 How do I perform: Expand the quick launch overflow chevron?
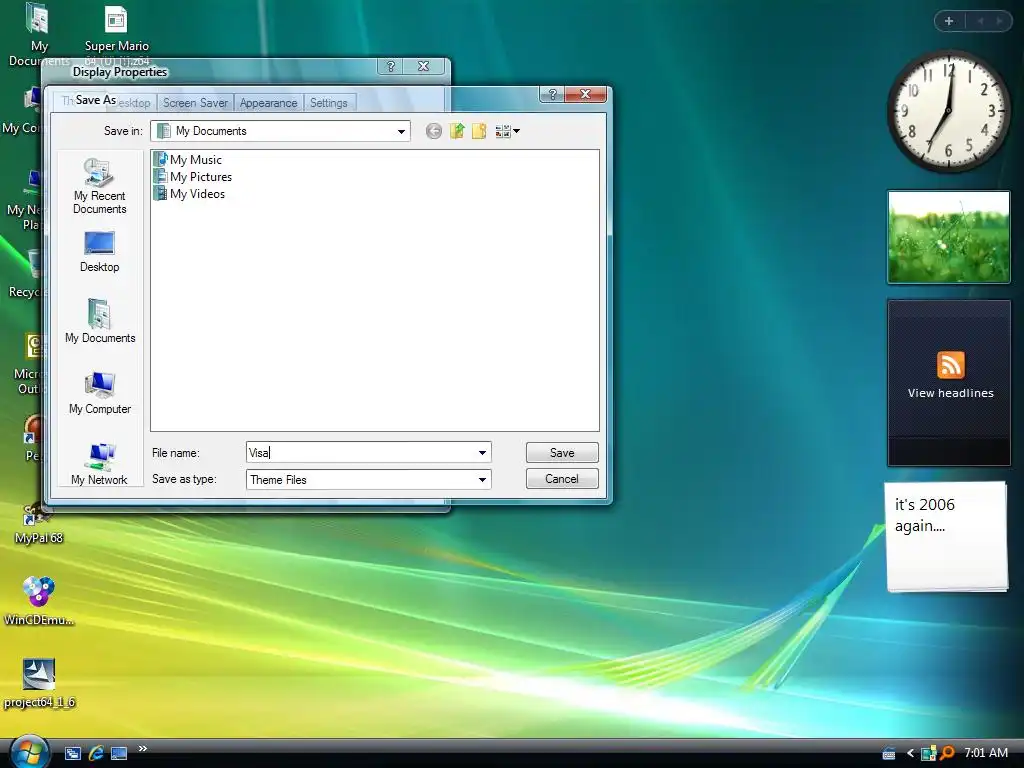(x=142, y=748)
